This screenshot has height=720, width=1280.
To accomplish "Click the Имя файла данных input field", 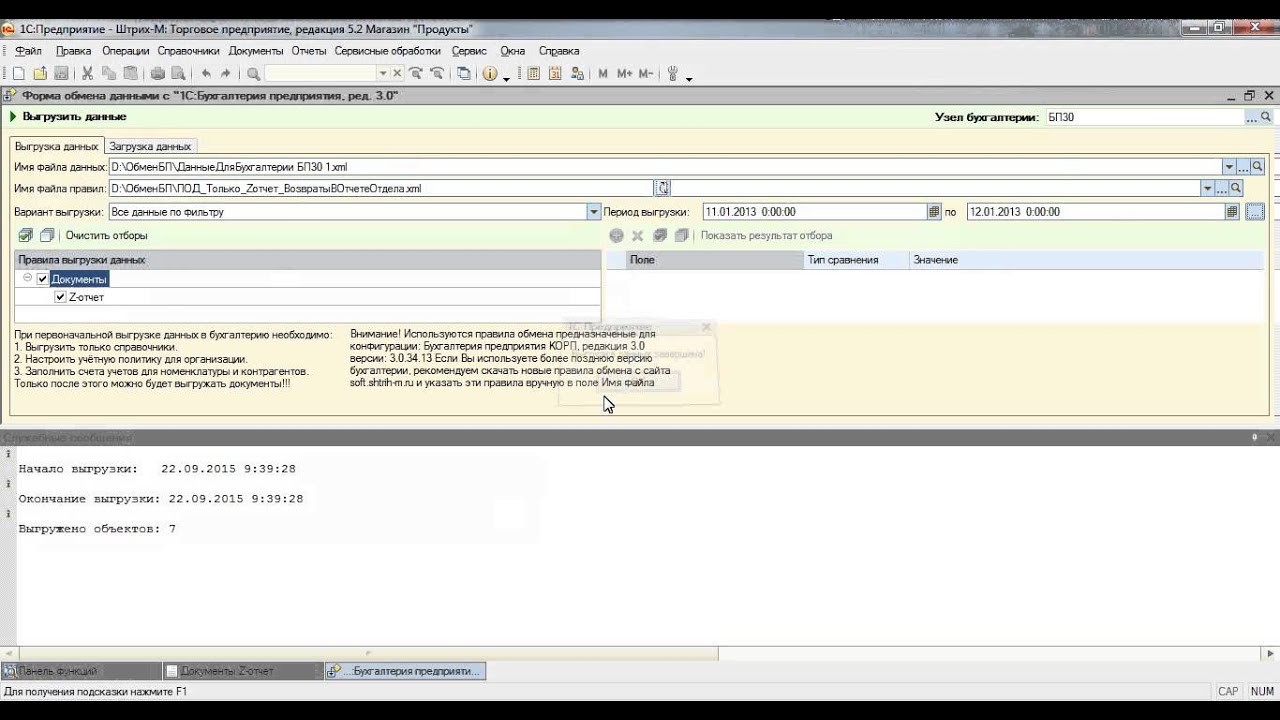I will coord(665,167).
